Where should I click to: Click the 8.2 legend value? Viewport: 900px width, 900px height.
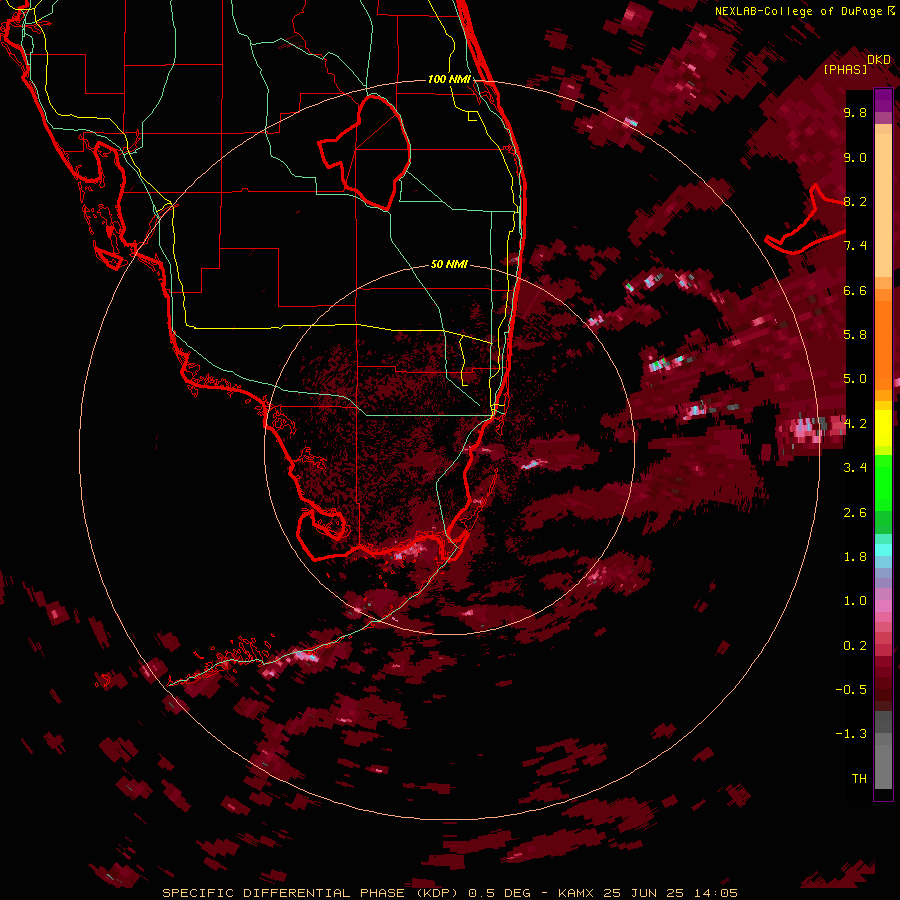855,201
